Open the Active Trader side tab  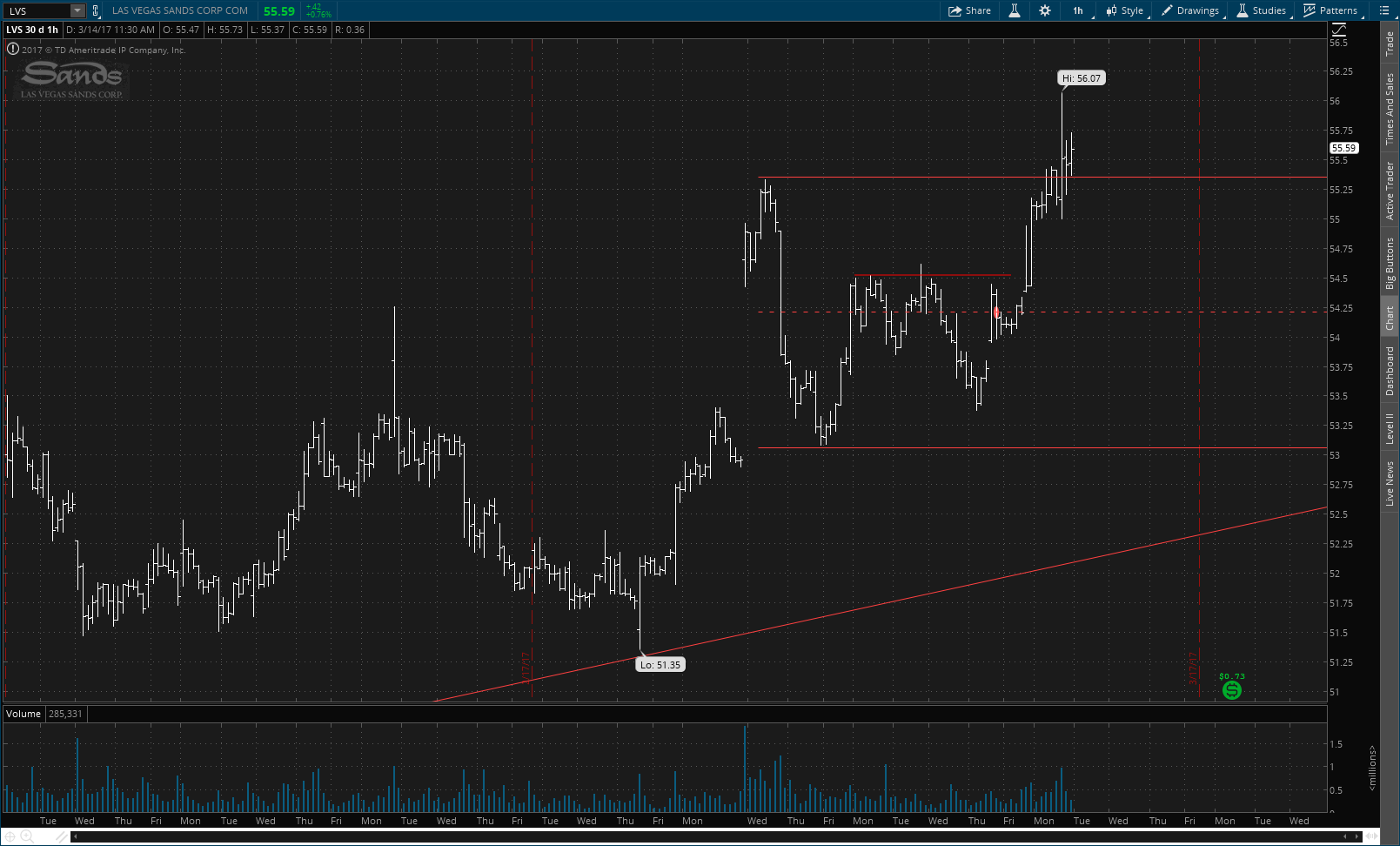(x=1390, y=191)
